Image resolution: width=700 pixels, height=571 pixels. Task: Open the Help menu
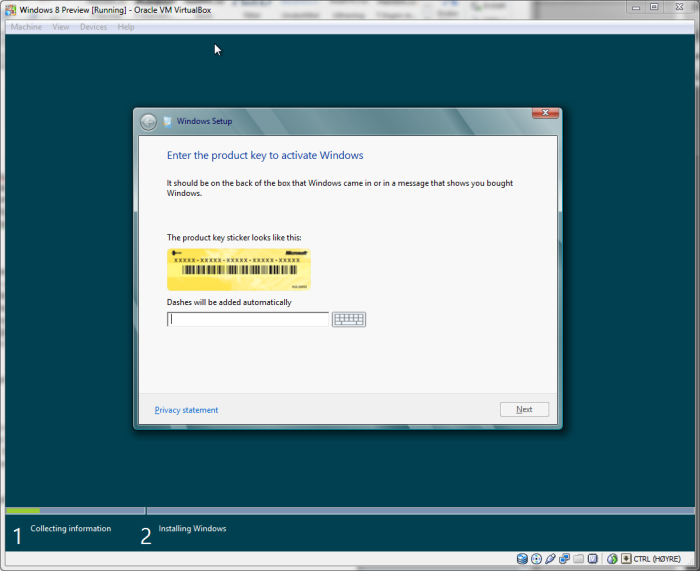coord(126,27)
